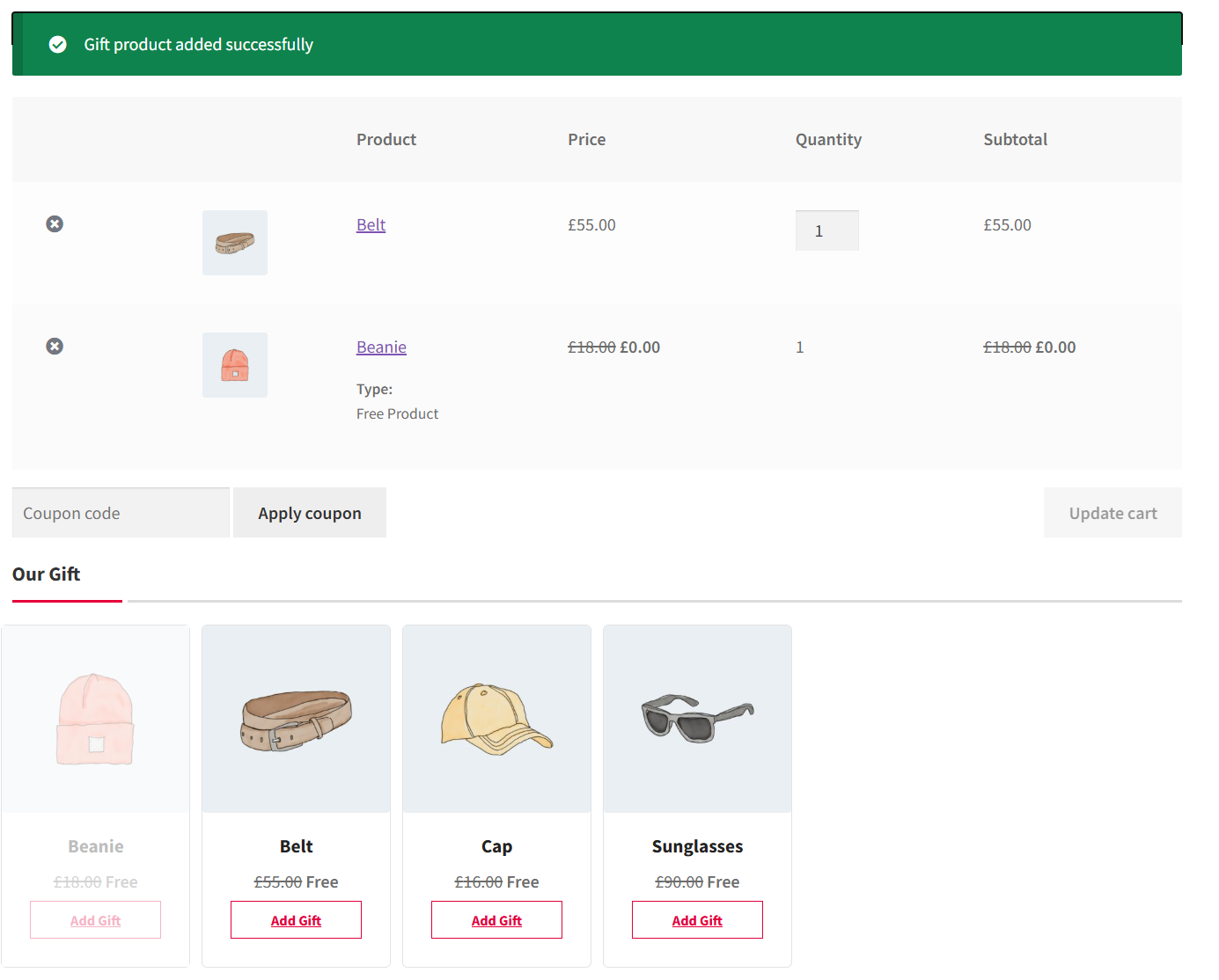Click the Quantity column header
This screenshot has width=1219, height=980.
point(828,140)
